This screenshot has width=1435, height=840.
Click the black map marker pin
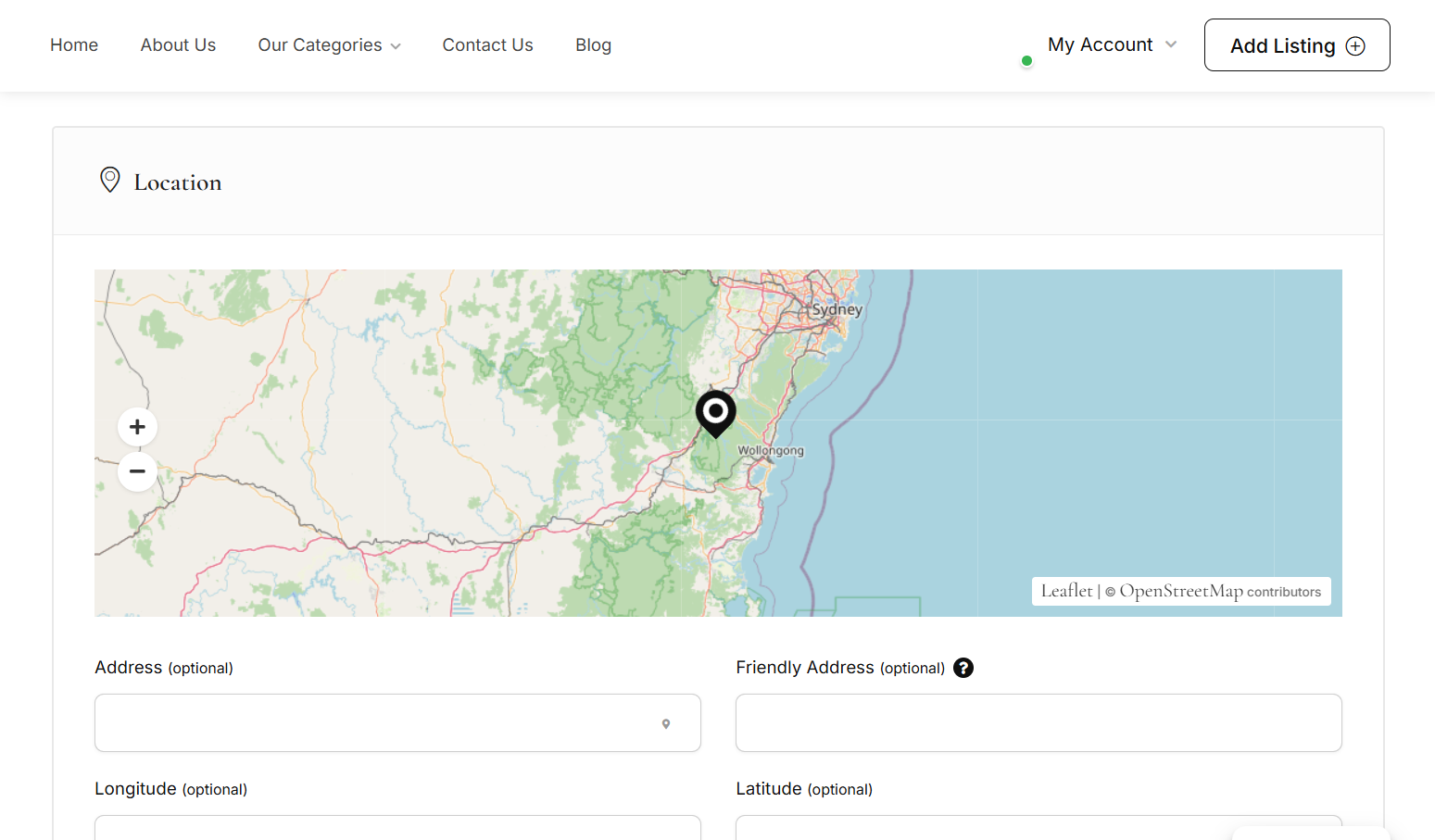715,412
